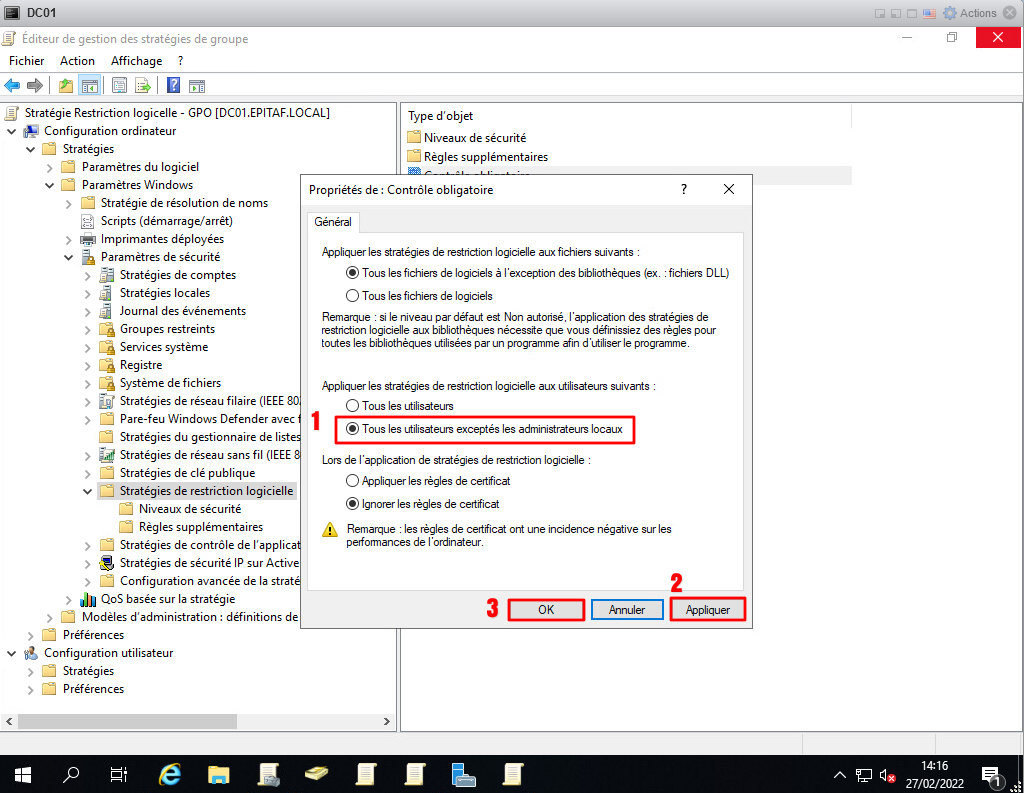The image size is (1024, 793).
Task: Click the Export list toolbar icon
Action: point(143,85)
